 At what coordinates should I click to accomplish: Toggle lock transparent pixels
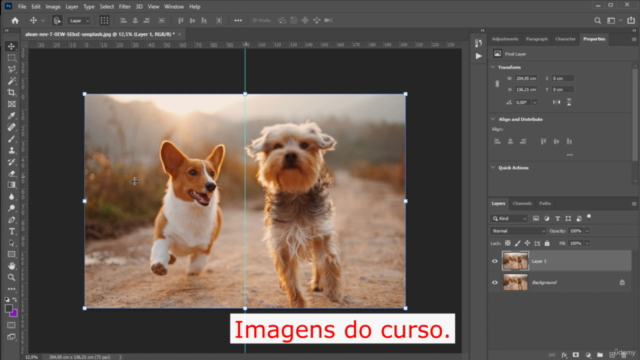coord(507,243)
